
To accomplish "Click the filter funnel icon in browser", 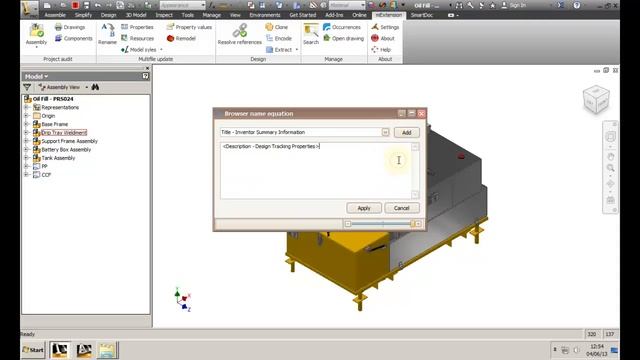I will 27,87.
